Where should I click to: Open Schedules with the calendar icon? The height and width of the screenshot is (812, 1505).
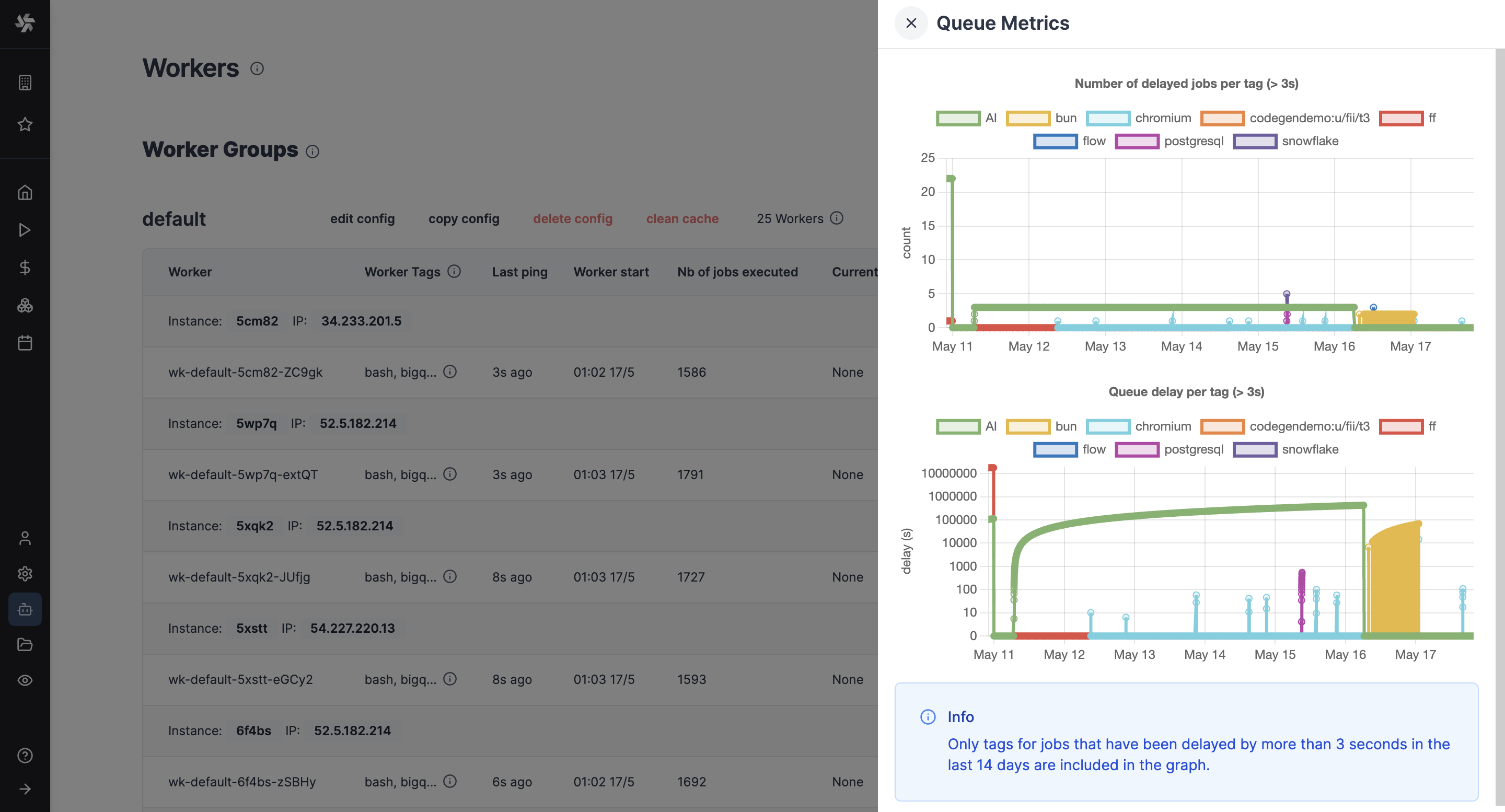[x=25, y=343]
